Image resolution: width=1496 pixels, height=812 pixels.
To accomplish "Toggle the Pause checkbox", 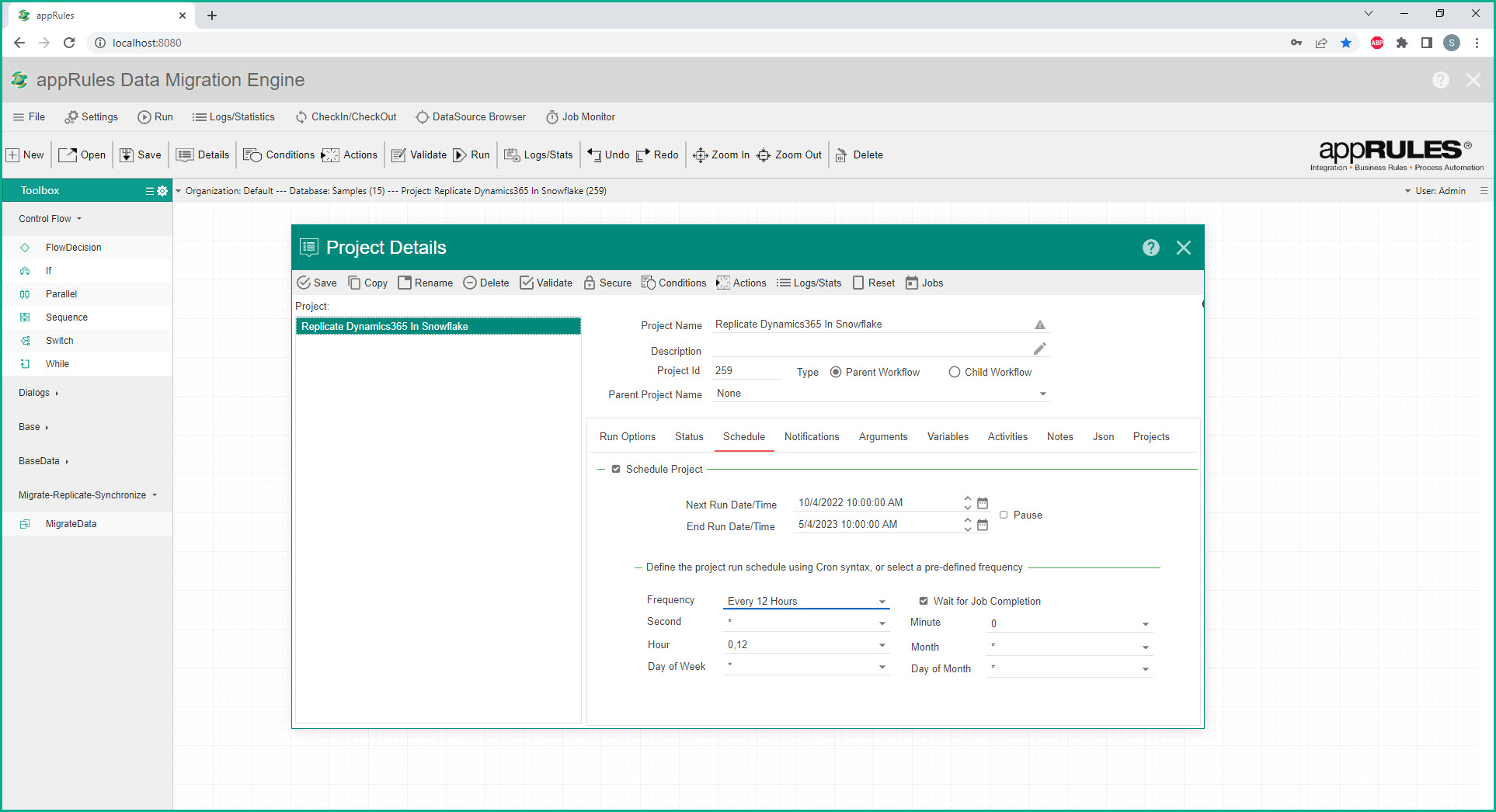I will click(x=1004, y=515).
